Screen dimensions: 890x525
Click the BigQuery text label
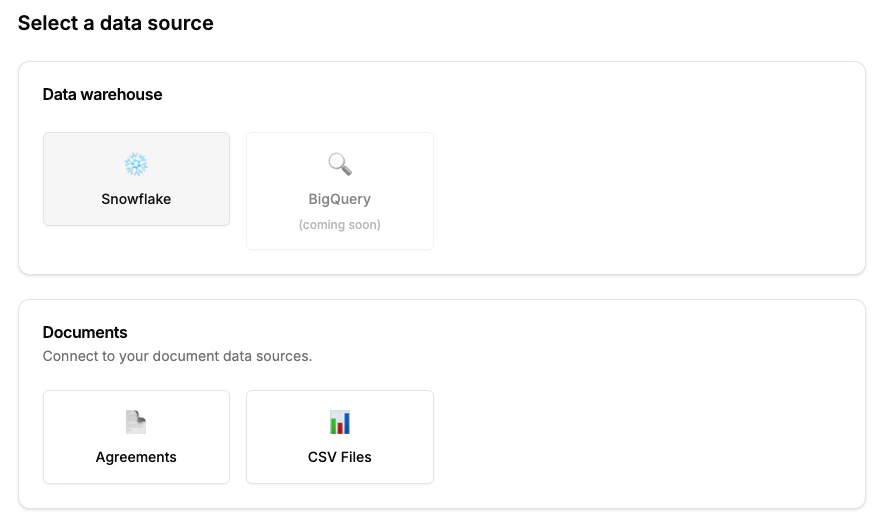(x=340, y=199)
